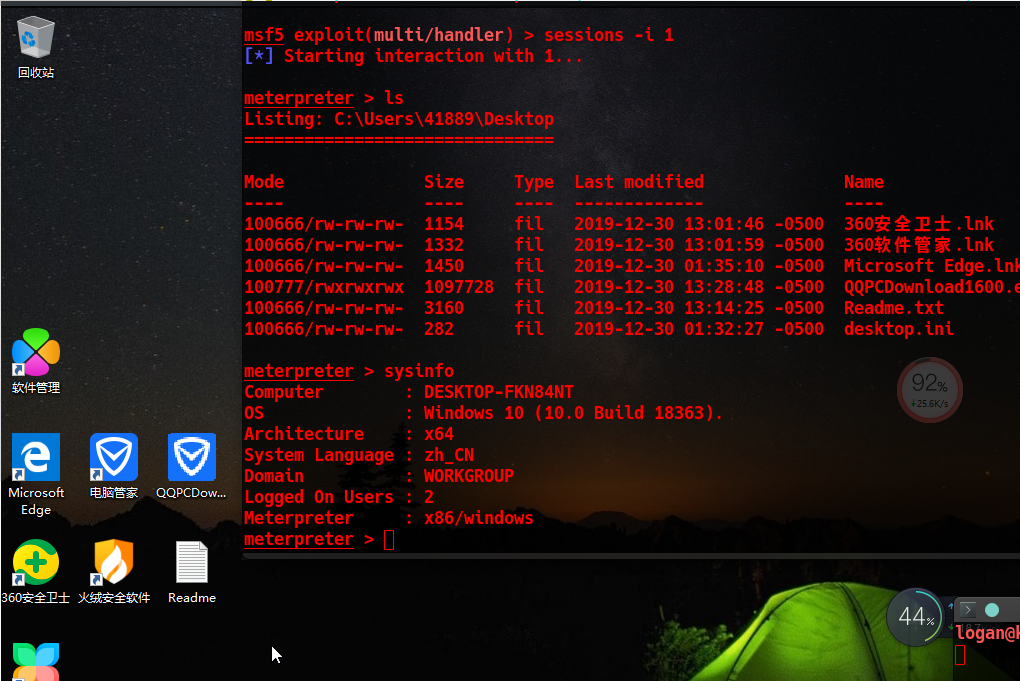Click the teal circle icon beside terminal icon
The image size is (1020, 681).
992,610
